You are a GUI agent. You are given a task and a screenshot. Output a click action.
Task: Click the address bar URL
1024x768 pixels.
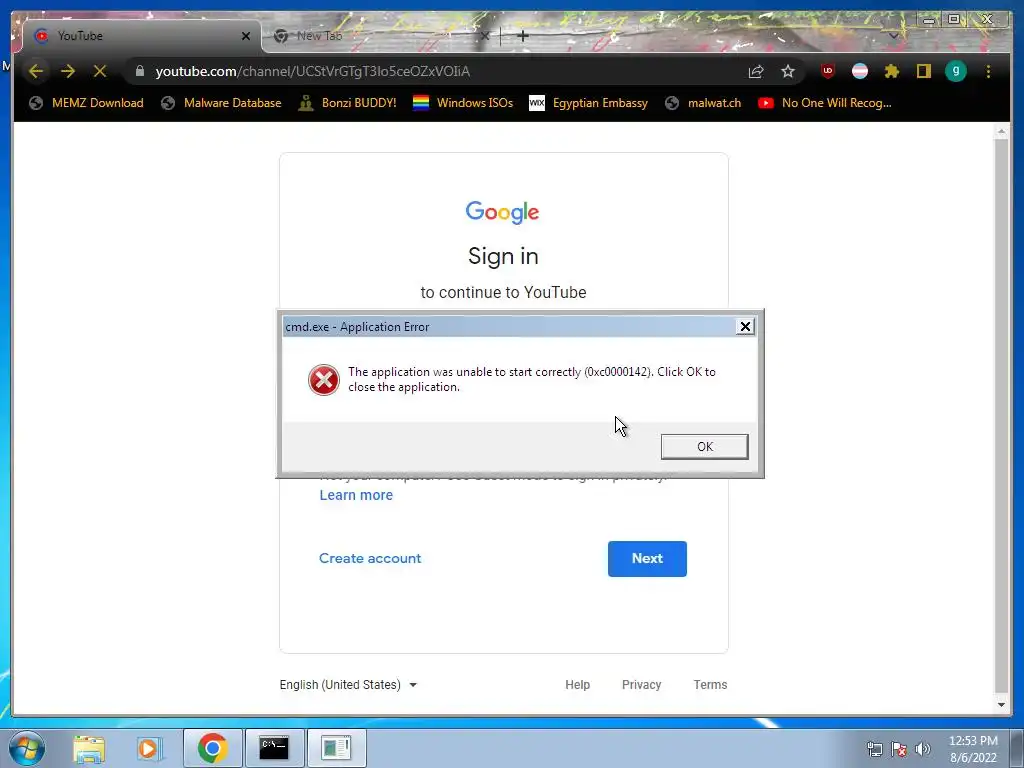point(312,71)
